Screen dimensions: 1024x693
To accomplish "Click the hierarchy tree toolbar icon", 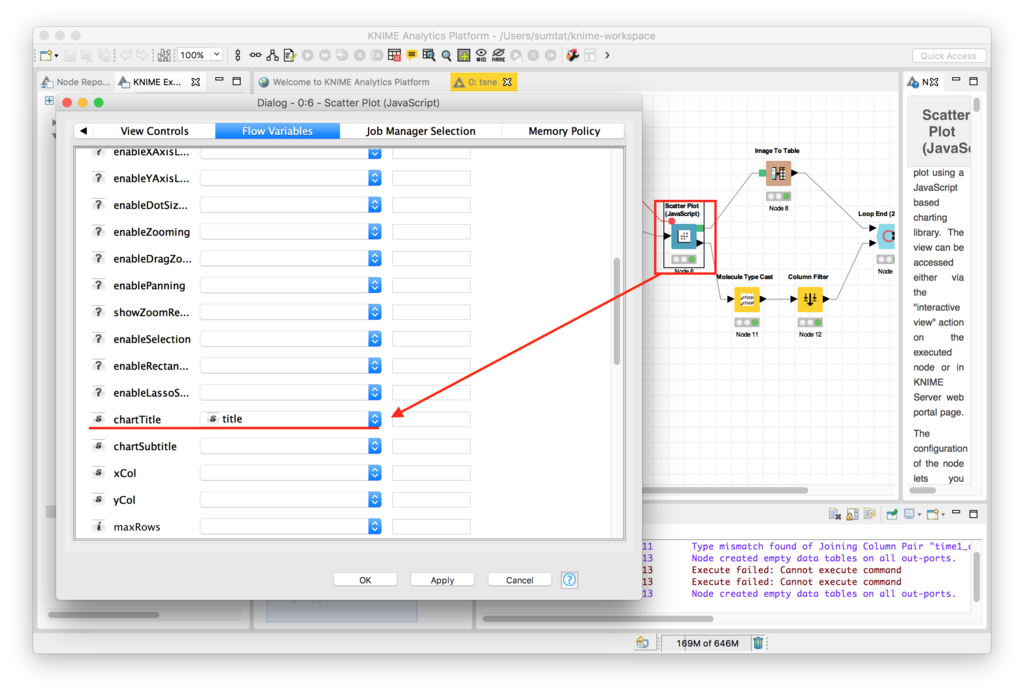I will point(272,56).
